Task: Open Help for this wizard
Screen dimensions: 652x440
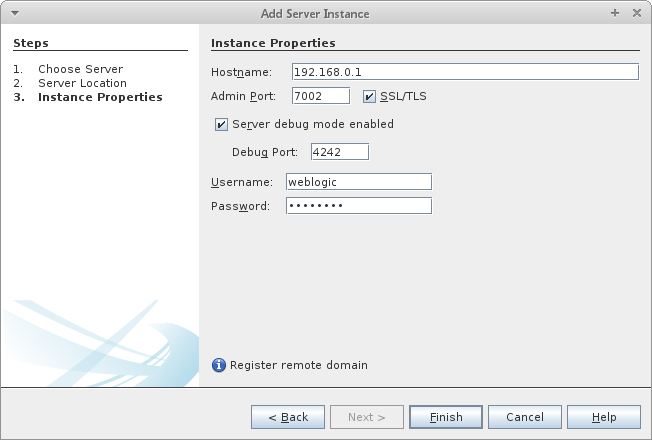Action: click(x=604, y=417)
